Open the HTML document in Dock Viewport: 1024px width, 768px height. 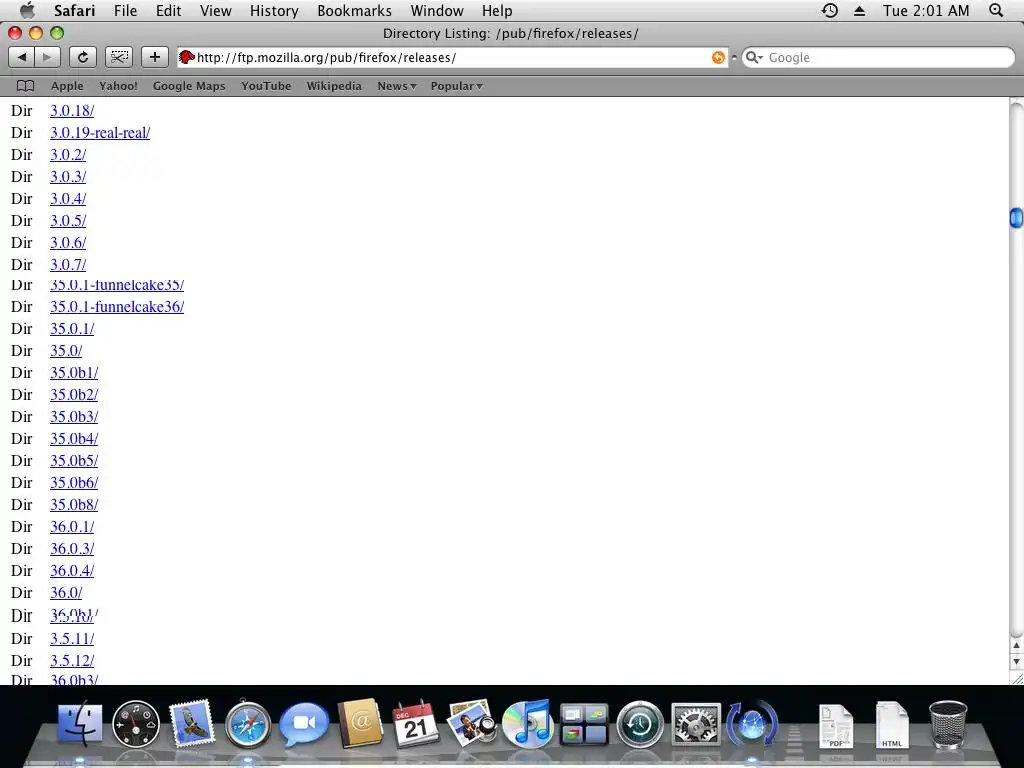(x=892, y=725)
